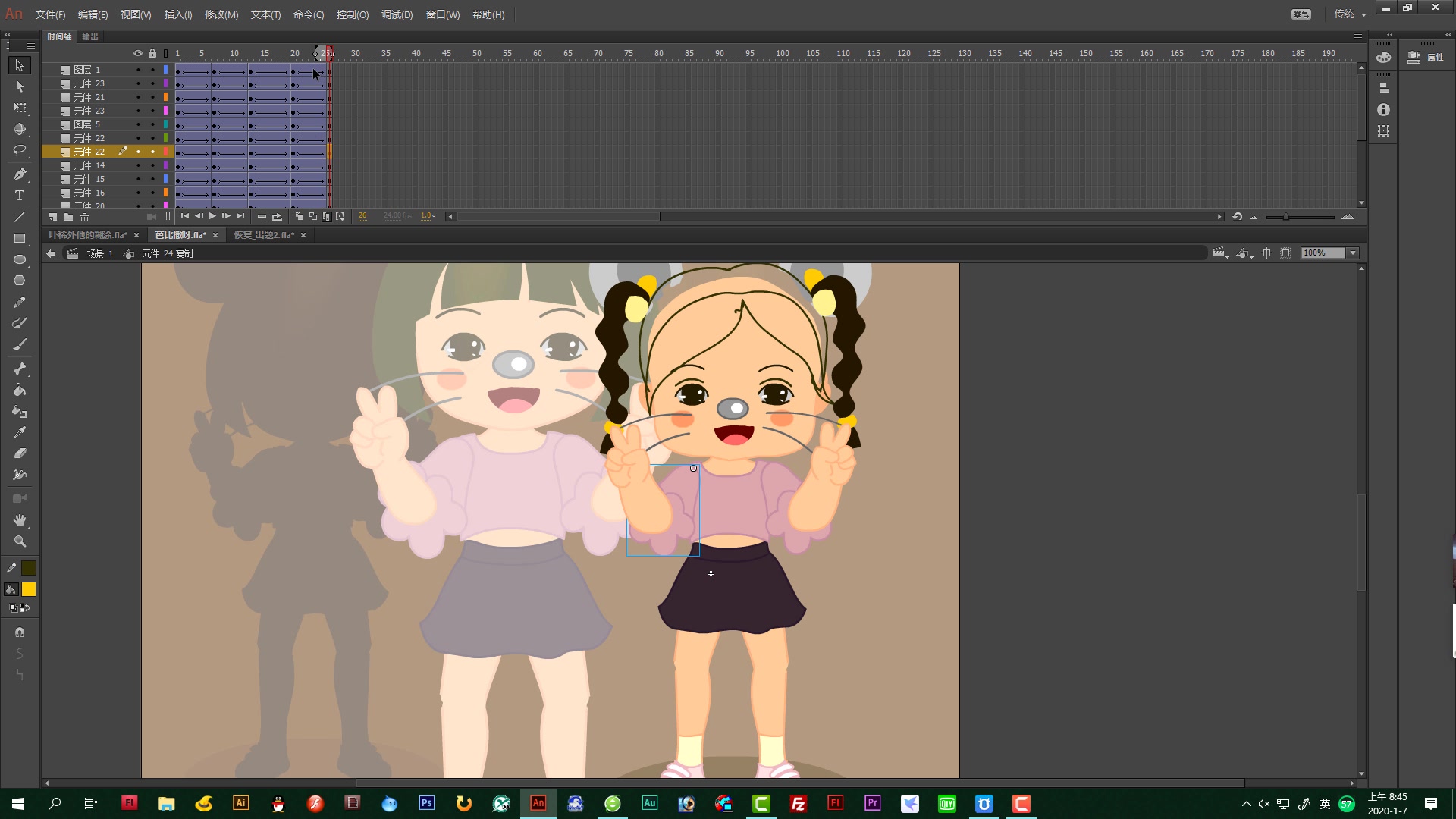Select the Eraser tool

click(20, 453)
